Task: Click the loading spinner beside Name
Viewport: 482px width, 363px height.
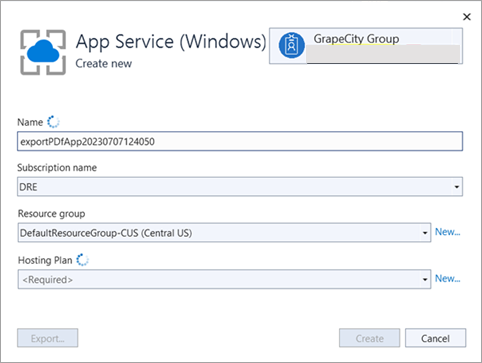Action: tap(53, 122)
